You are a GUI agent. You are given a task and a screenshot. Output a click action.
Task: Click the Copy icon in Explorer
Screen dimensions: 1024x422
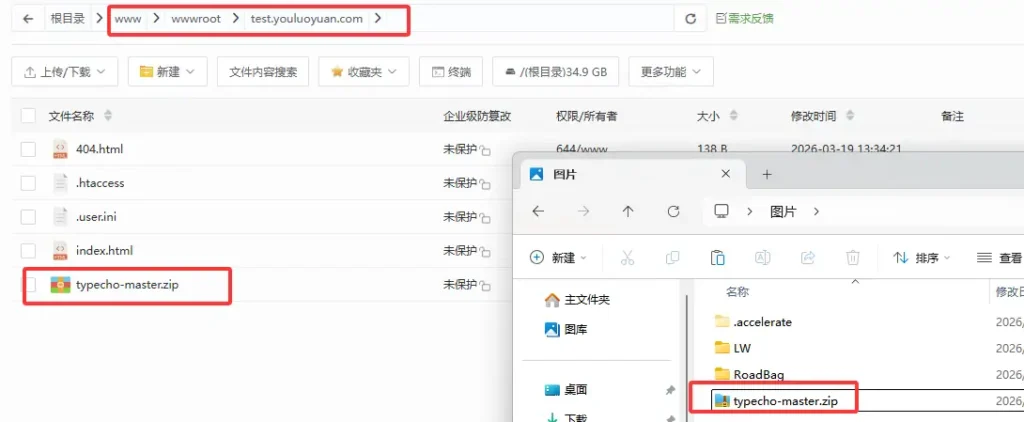coord(672,258)
